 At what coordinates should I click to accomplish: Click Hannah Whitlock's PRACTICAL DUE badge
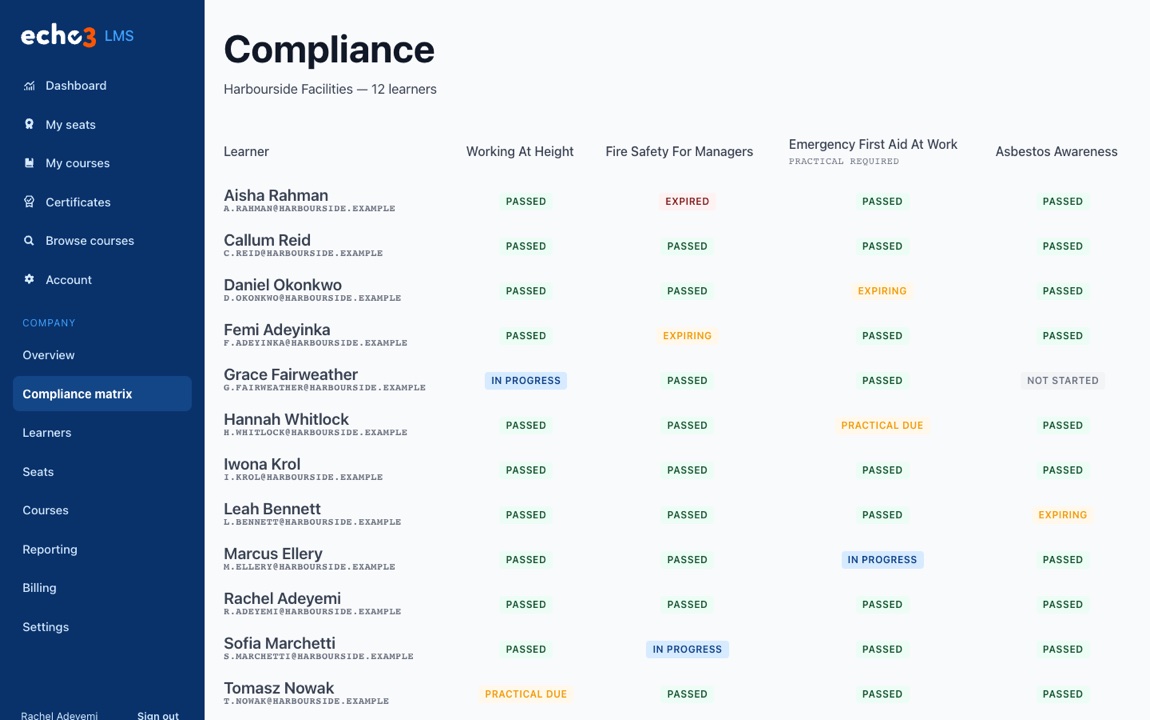882,425
